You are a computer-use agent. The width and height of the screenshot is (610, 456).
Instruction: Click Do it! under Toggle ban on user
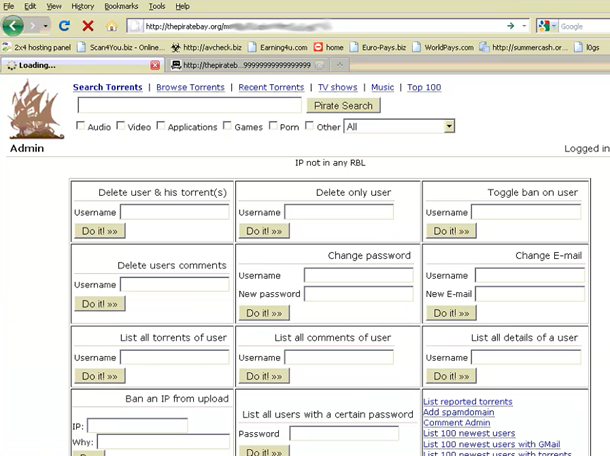tap(451, 231)
